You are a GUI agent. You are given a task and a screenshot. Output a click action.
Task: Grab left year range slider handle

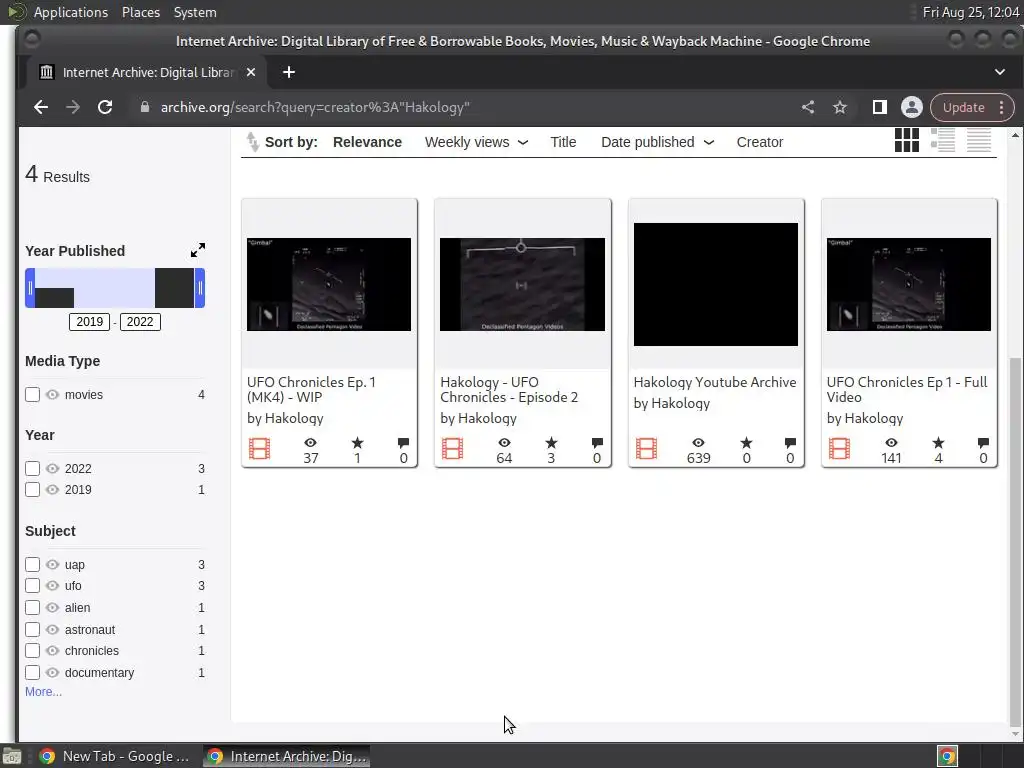30,288
